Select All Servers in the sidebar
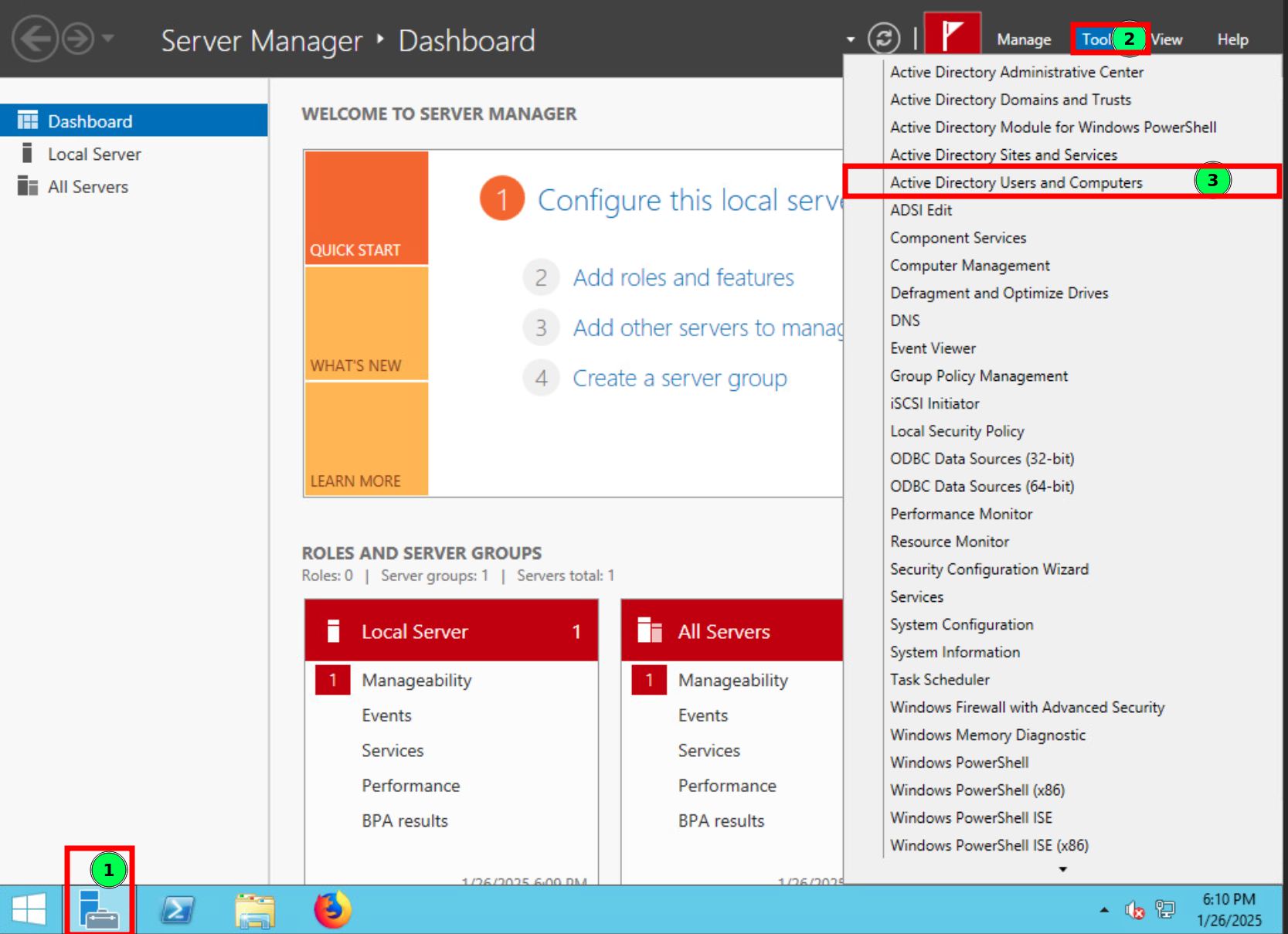This screenshot has height=934, width=1288. point(134,186)
